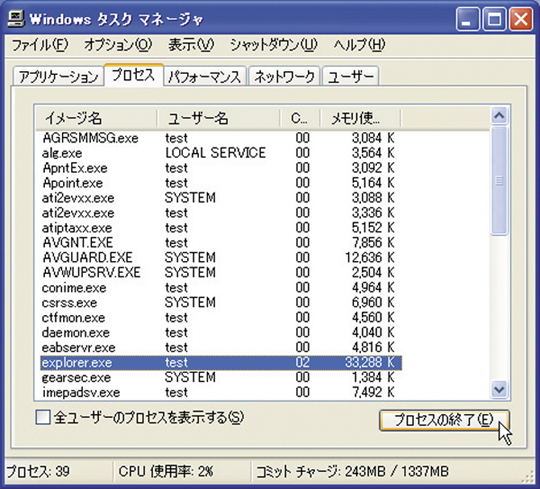Open the オプション(O) menu
Screen dimensions: 540x489
click(118, 45)
